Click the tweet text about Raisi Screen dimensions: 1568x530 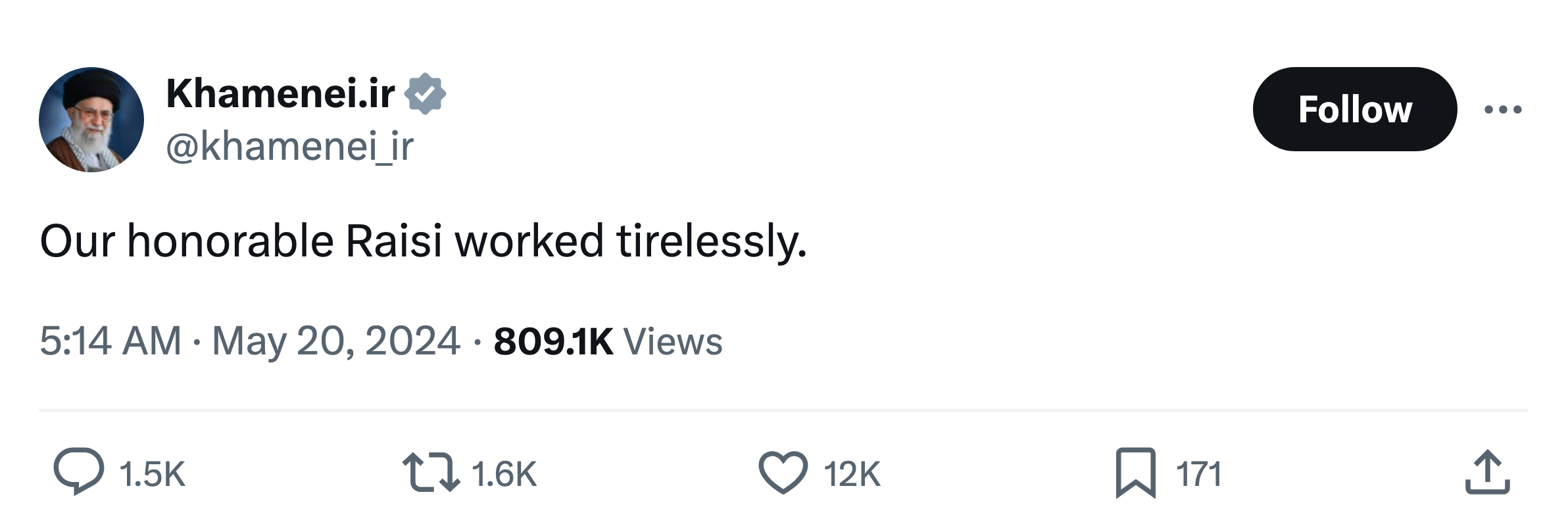(423, 241)
